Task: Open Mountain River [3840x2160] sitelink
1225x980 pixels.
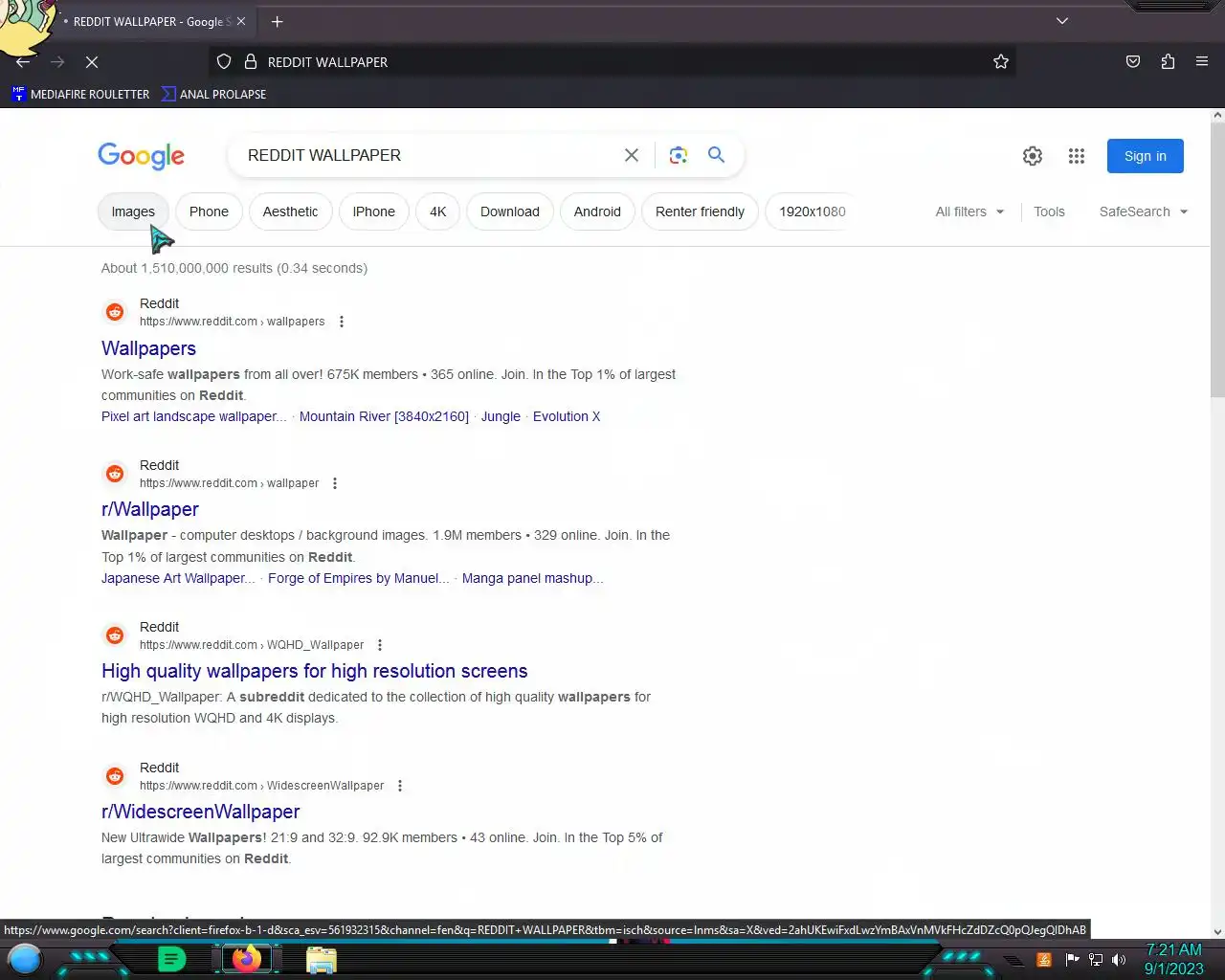Action: pyautogui.click(x=384, y=416)
